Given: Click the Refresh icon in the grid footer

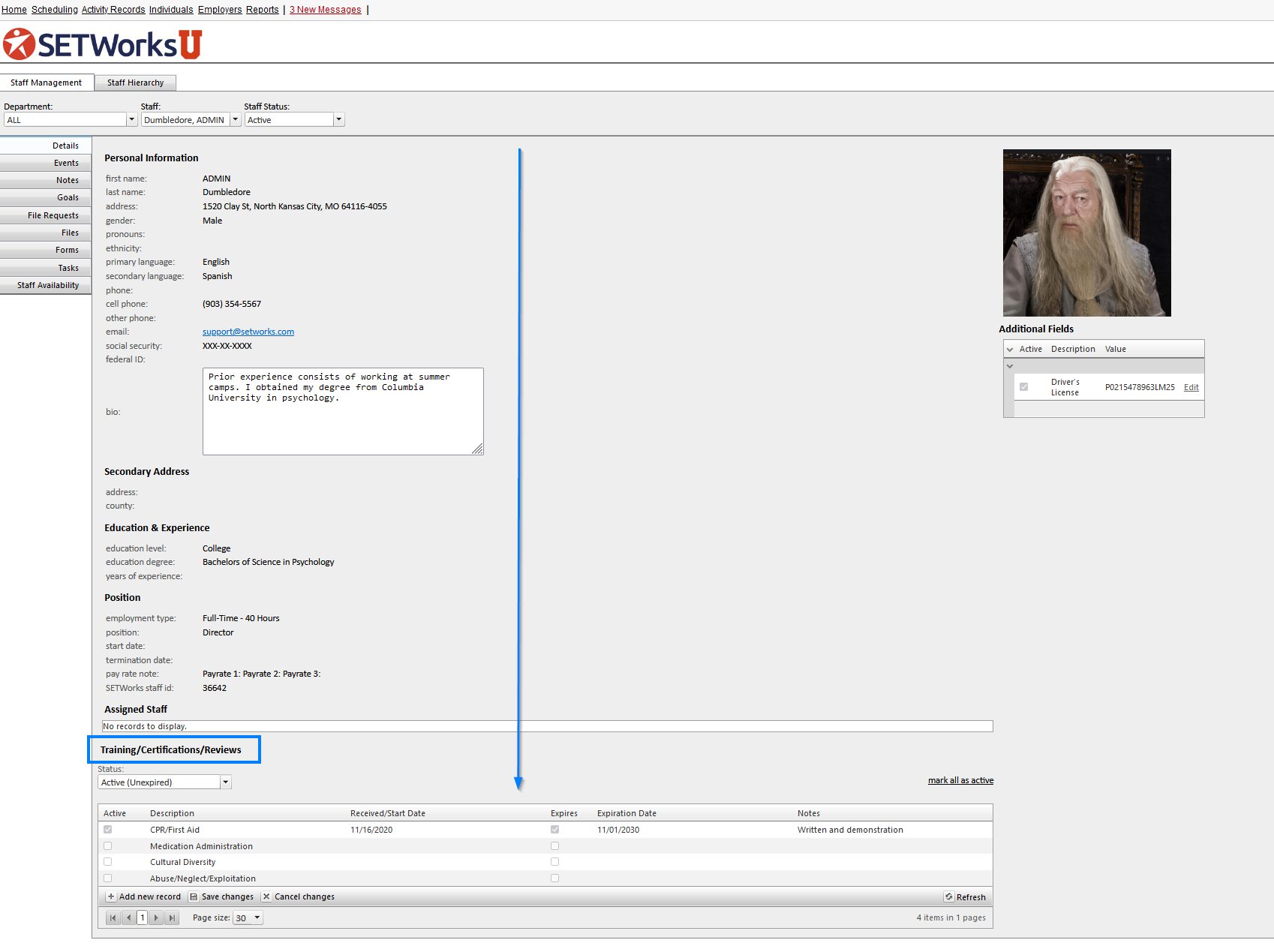Looking at the screenshot, I should click(949, 896).
